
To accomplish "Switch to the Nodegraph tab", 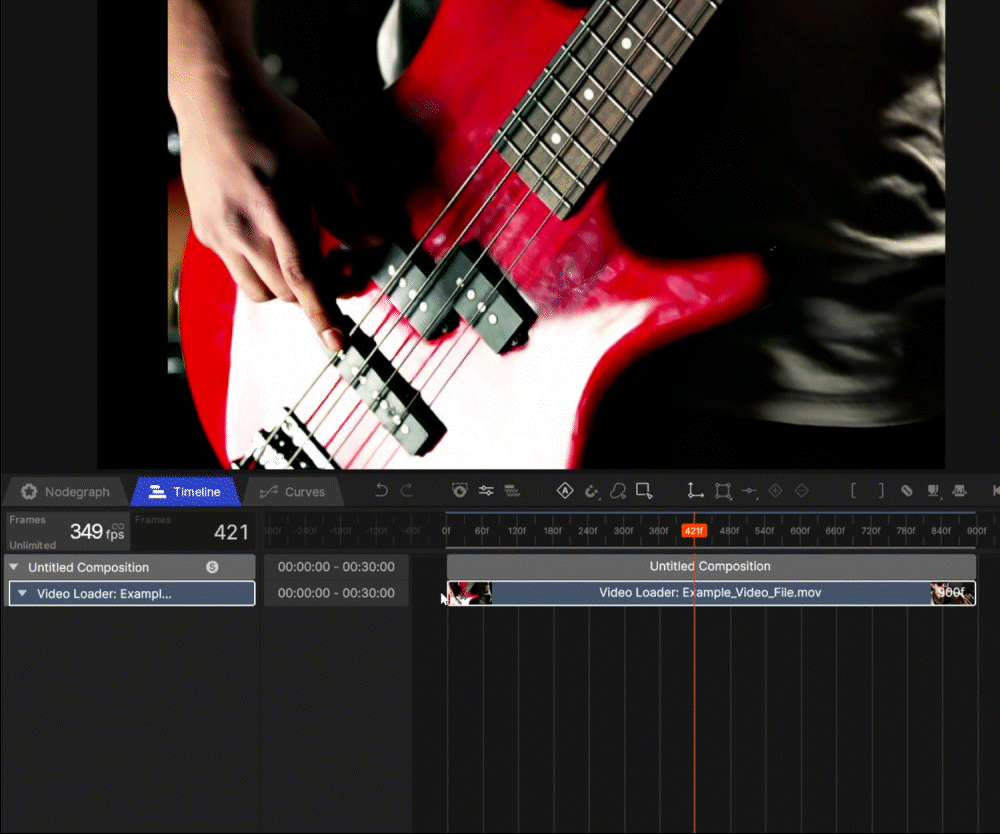I will (66, 492).
